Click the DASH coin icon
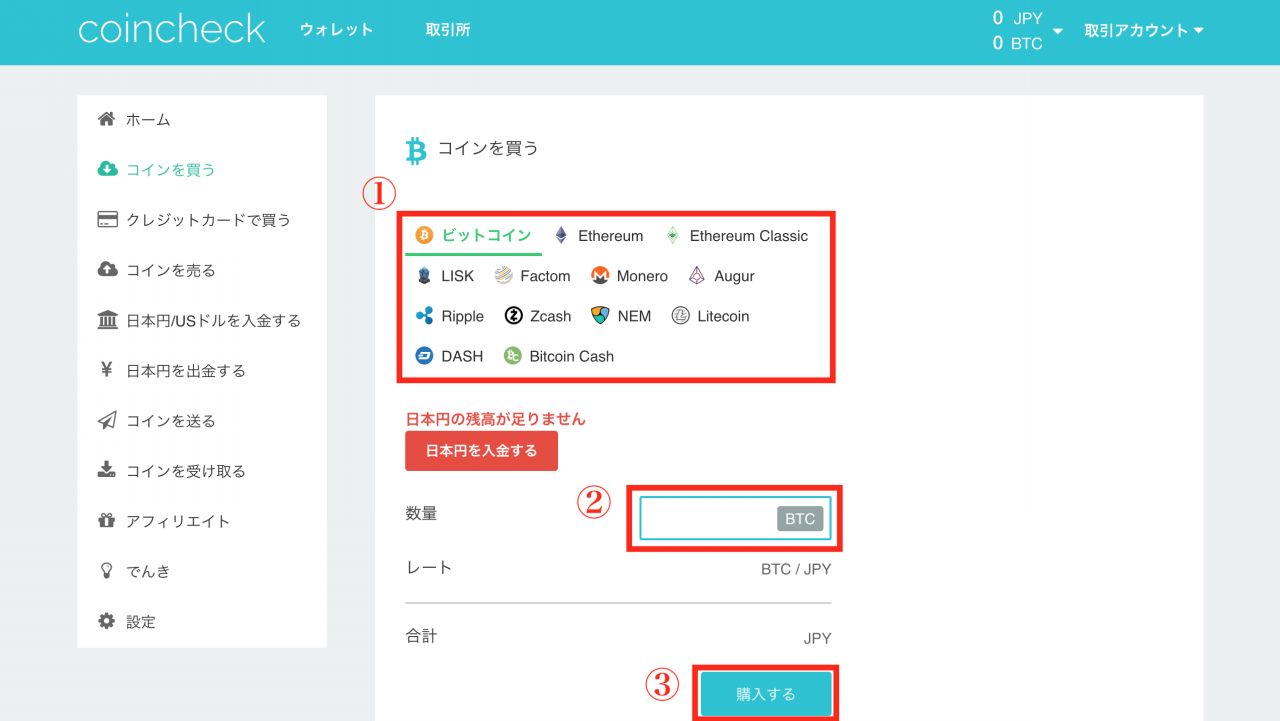Screen dimensions: 1280x721 [424, 356]
